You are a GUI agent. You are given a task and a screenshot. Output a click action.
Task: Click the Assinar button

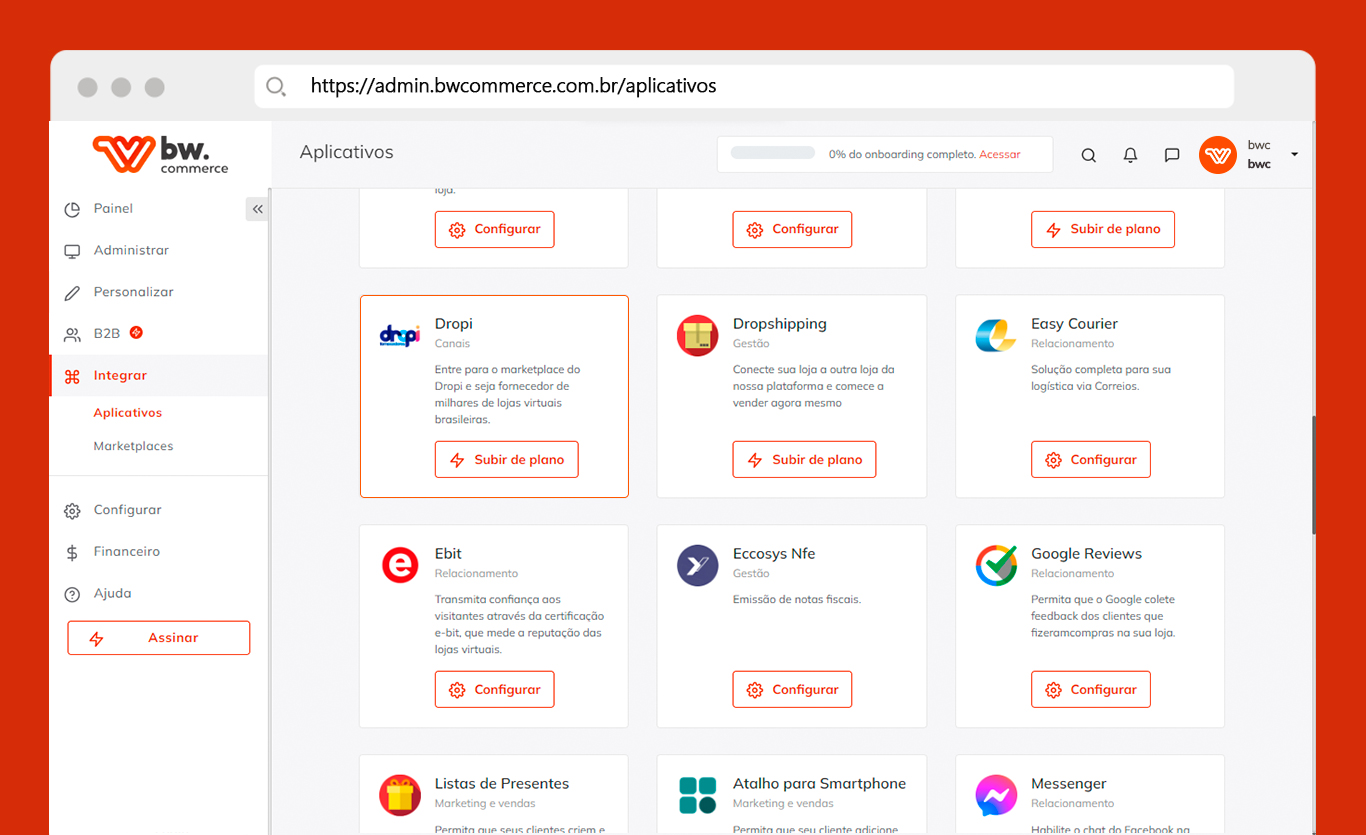159,638
